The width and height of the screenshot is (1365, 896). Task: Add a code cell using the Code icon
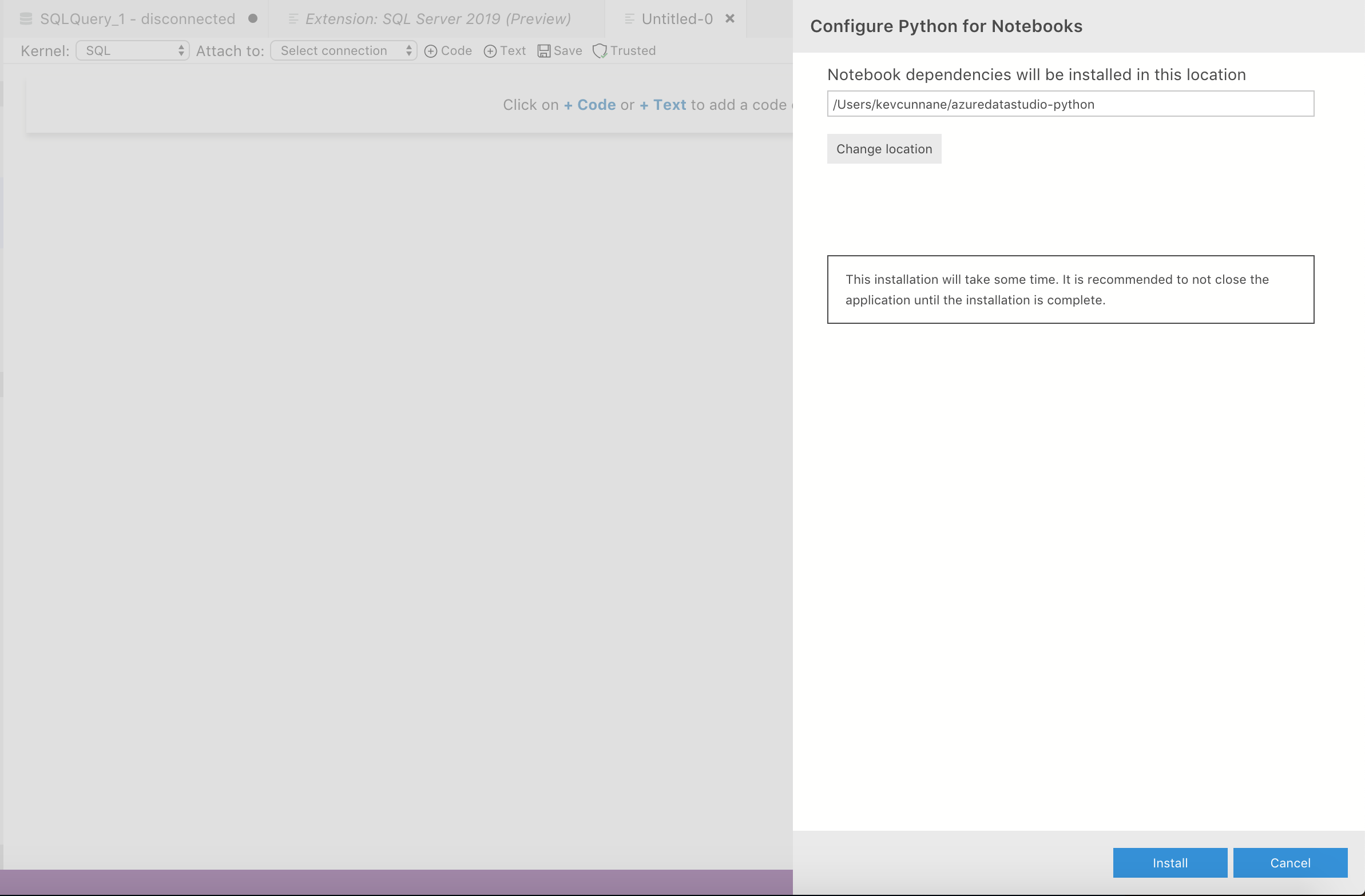[431, 50]
